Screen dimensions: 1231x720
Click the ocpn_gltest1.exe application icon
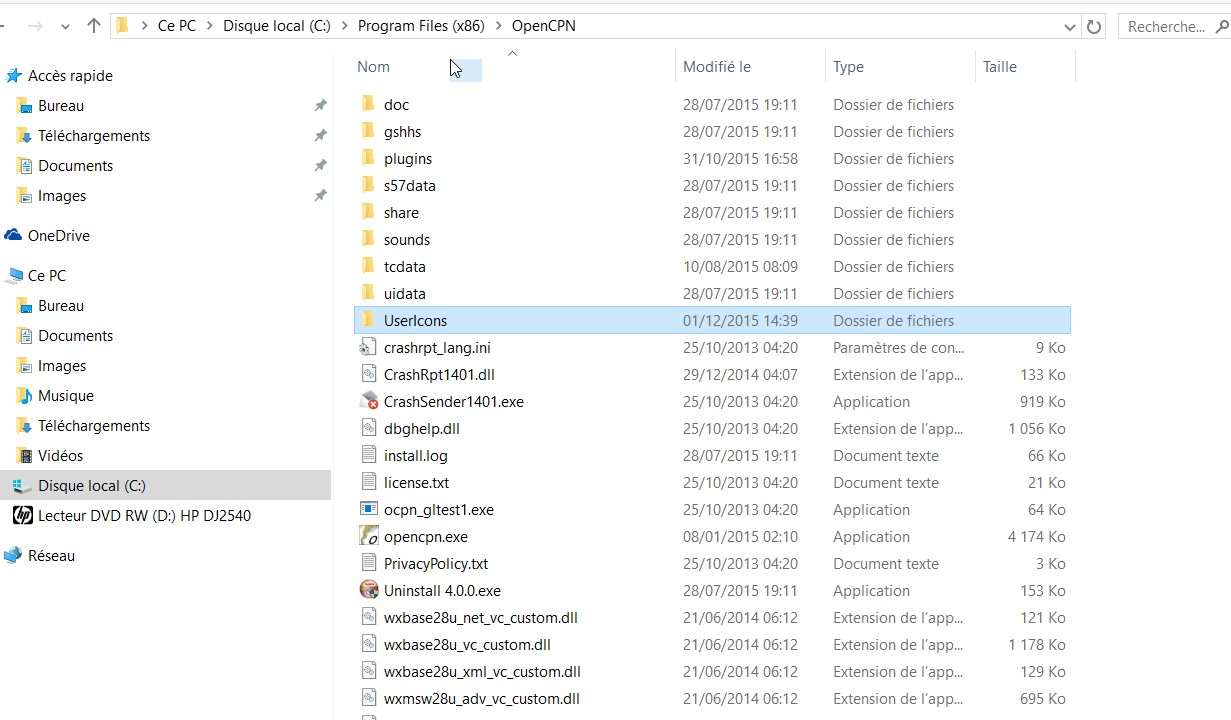click(369, 509)
